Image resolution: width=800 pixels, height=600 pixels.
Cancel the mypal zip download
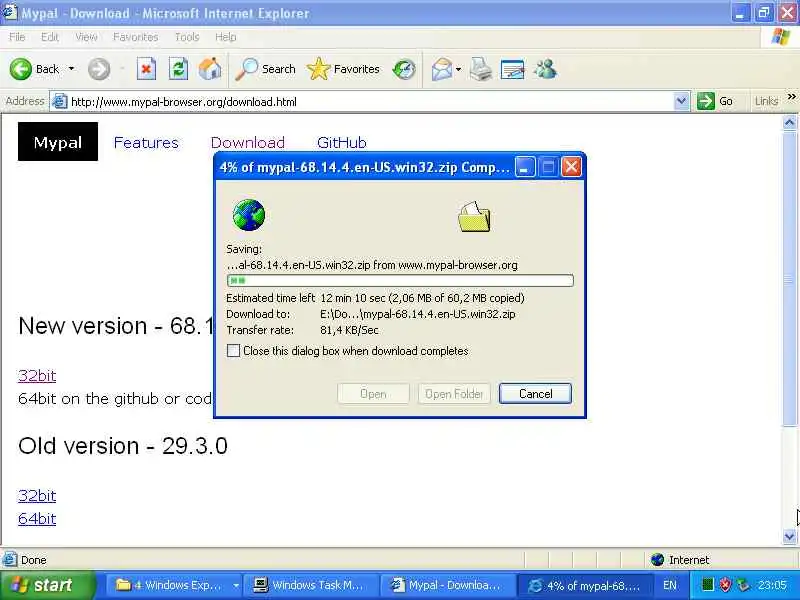[535, 393]
